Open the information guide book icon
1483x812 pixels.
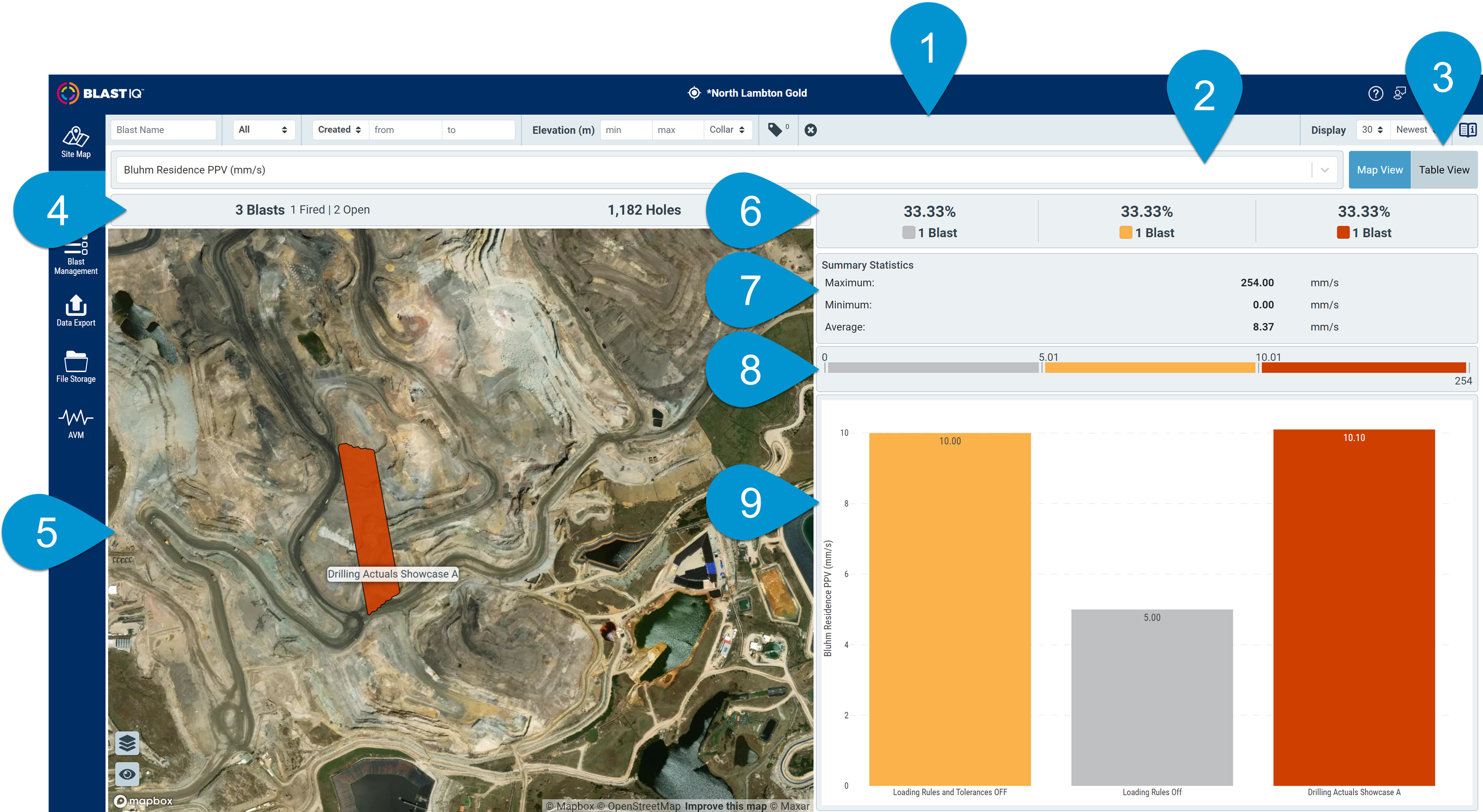pos(1468,130)
